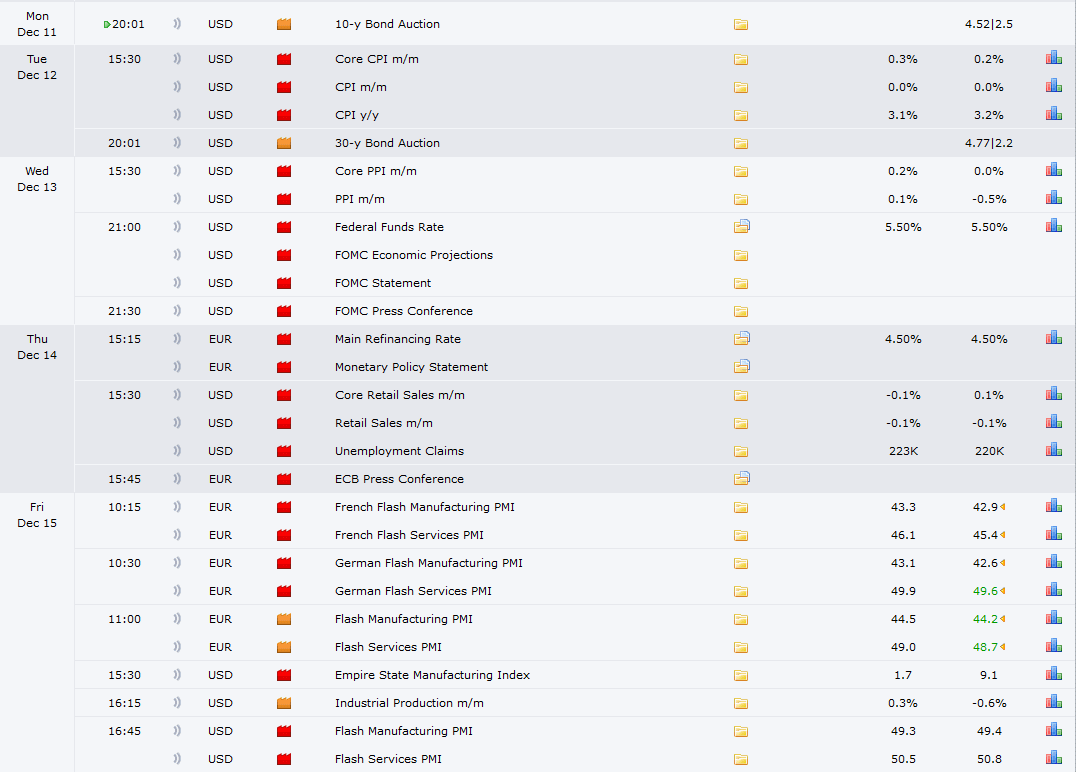Click the chart icon for Main Refinancing Rate
Image resolution: width=1076 pixels, height=772 pixels.
(x=1053, y=339)
